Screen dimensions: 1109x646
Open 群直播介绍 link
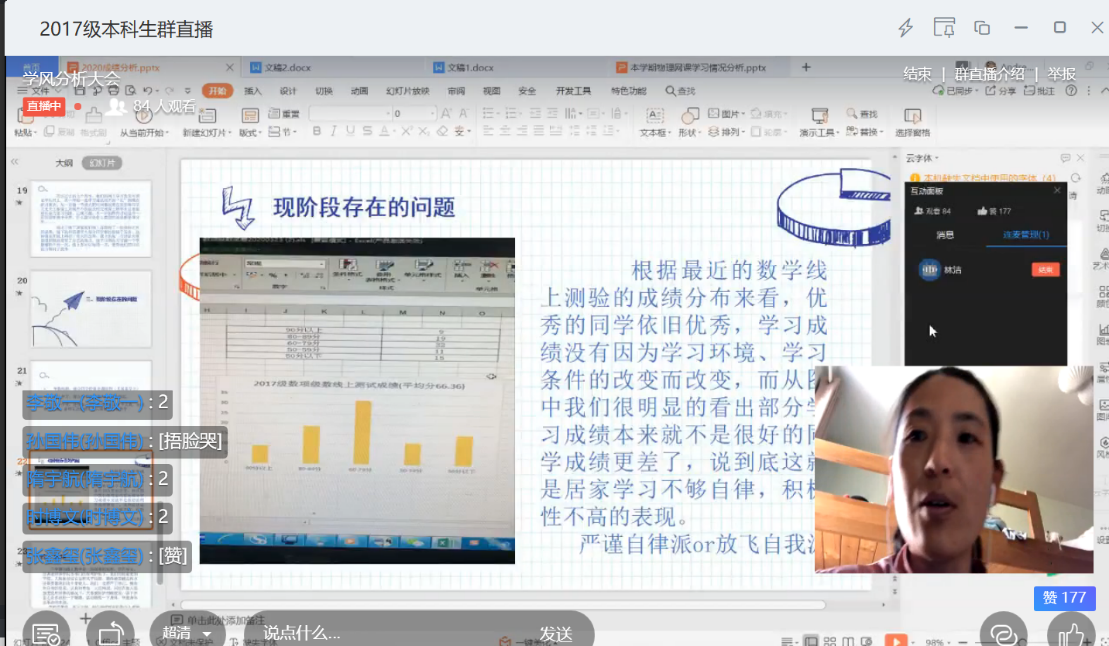[989, 74]
